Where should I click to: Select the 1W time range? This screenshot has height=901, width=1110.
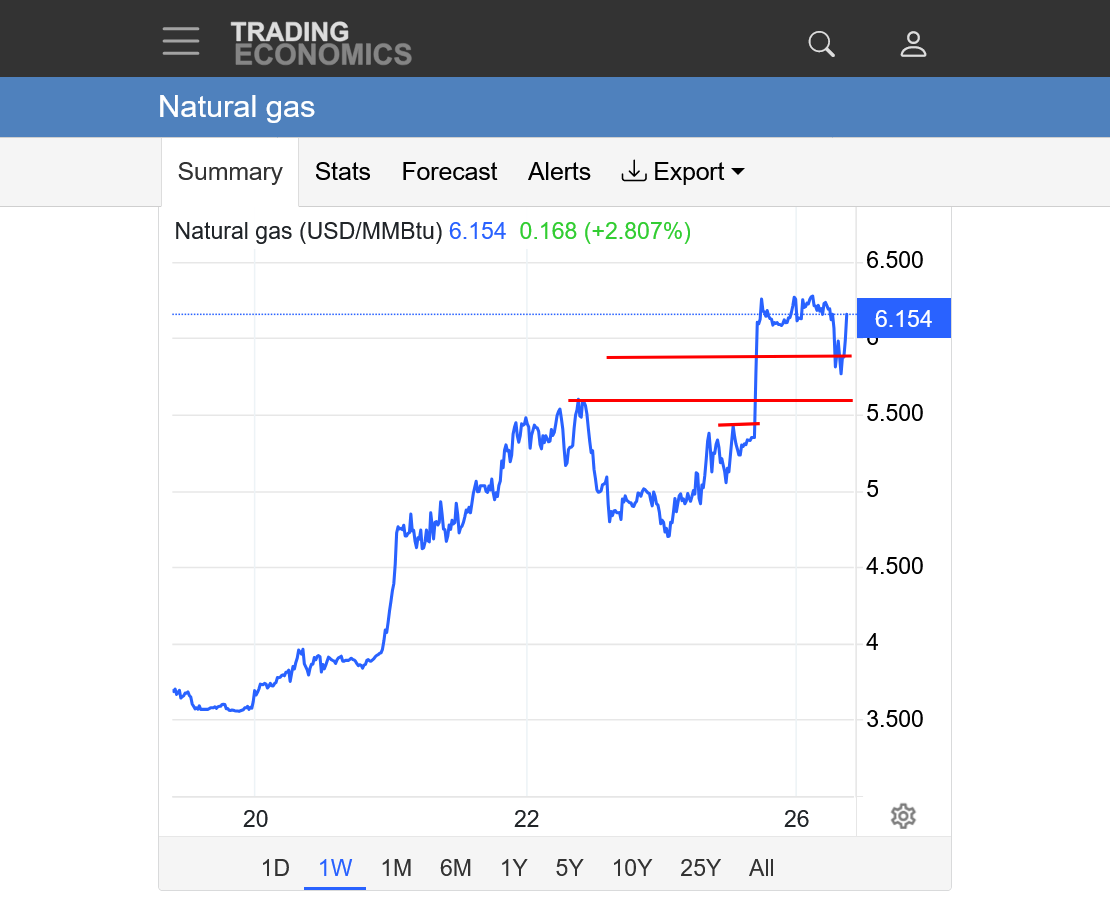[335, 868]
